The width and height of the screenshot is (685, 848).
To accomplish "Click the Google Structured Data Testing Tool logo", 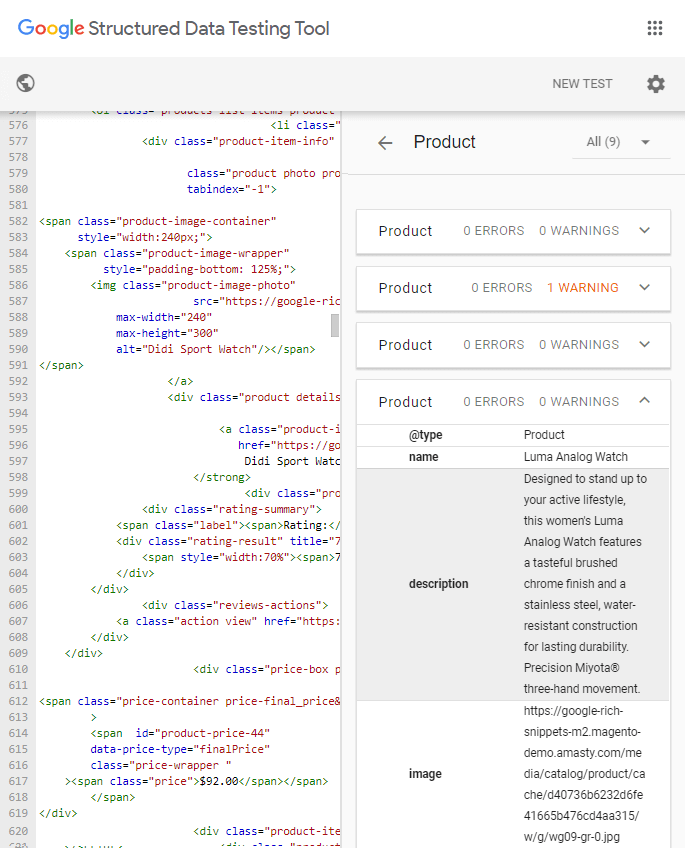I will [x=174, y=28].
